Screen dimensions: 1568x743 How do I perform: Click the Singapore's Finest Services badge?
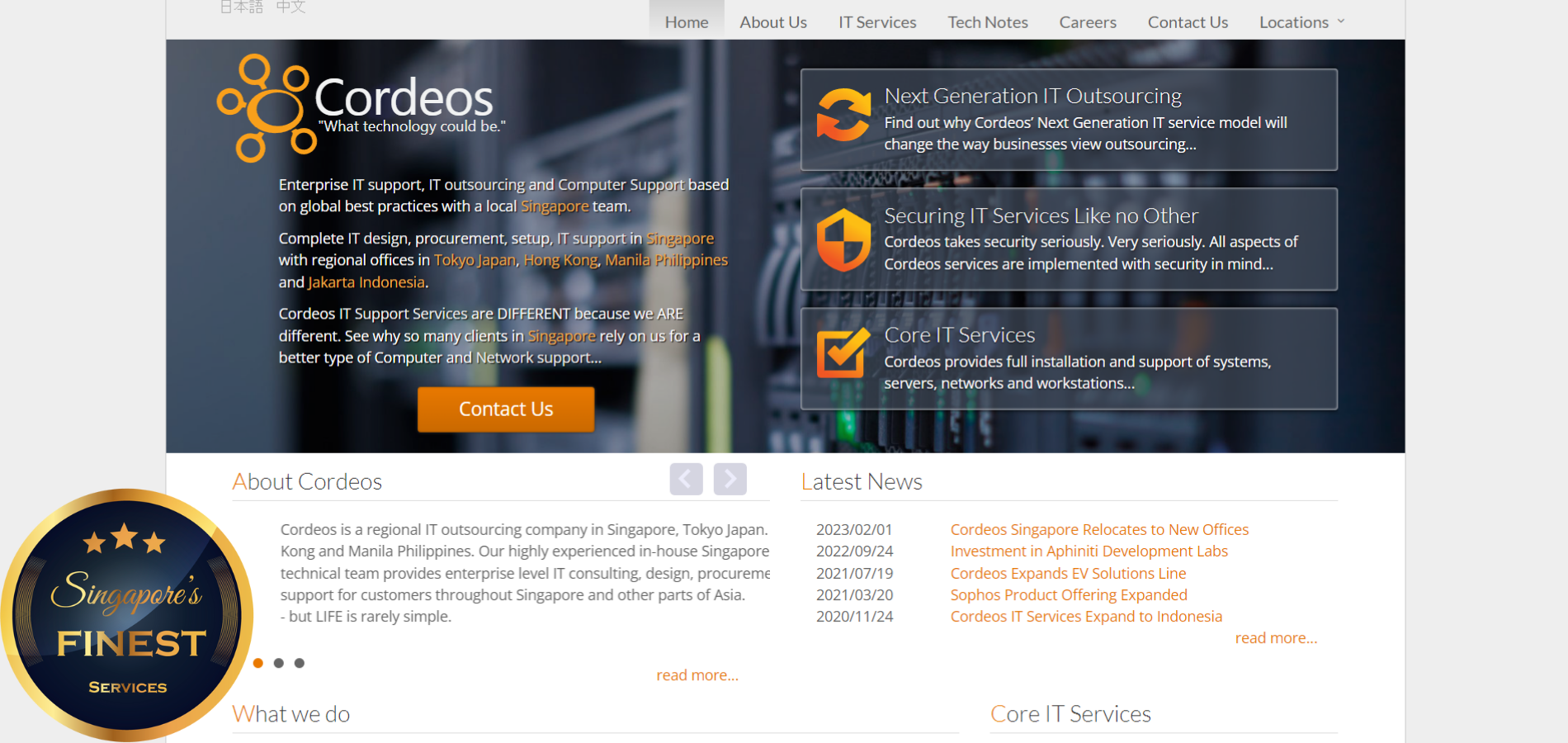[x=126, y=614]
